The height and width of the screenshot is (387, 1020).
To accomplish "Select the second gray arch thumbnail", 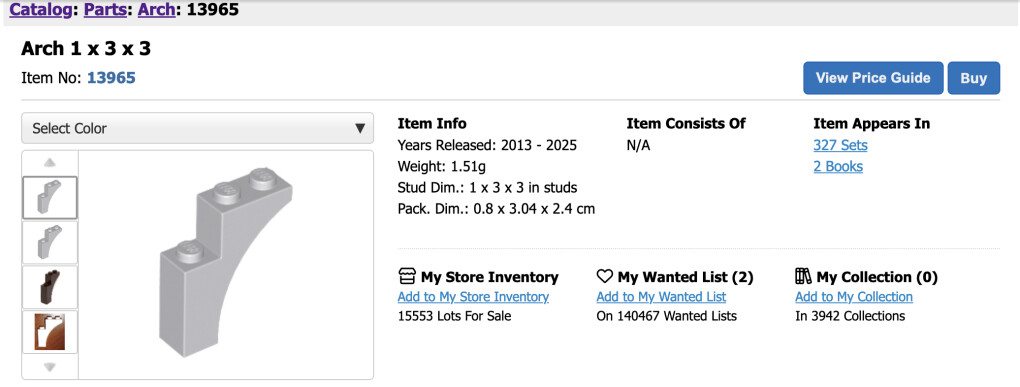I will 50,243.
